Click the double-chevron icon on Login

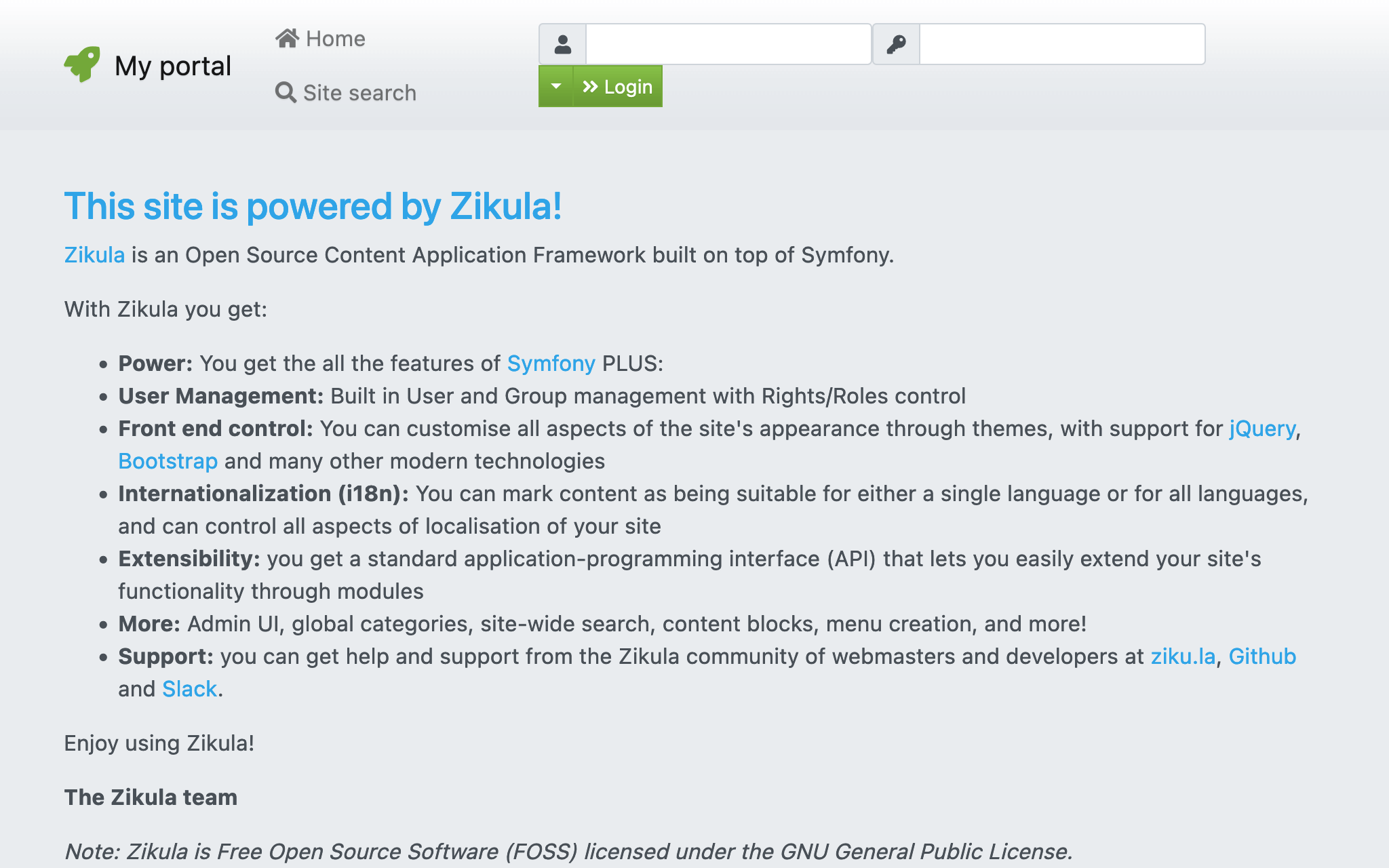[590, 87]
